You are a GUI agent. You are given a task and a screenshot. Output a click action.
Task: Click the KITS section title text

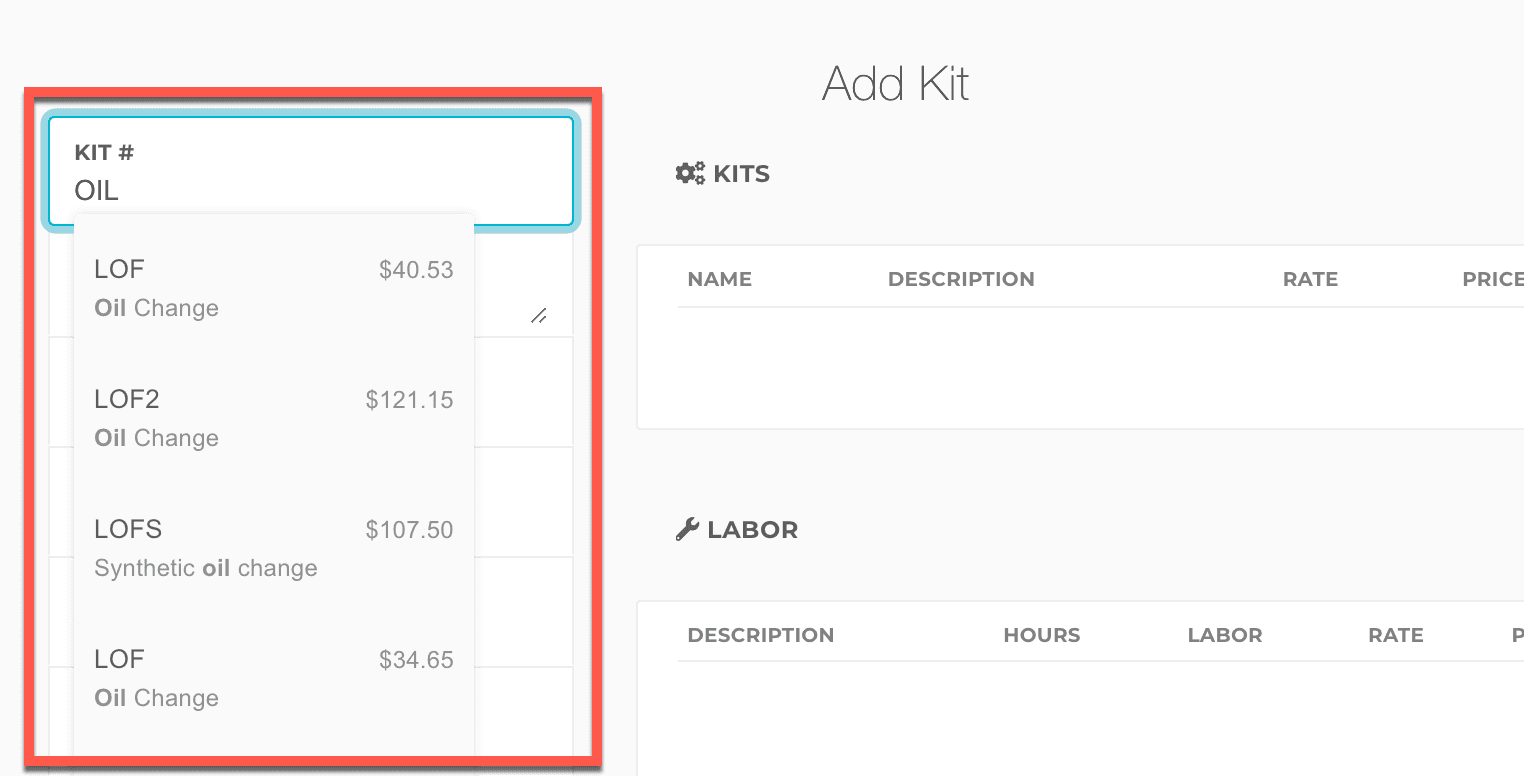(741, 174)
